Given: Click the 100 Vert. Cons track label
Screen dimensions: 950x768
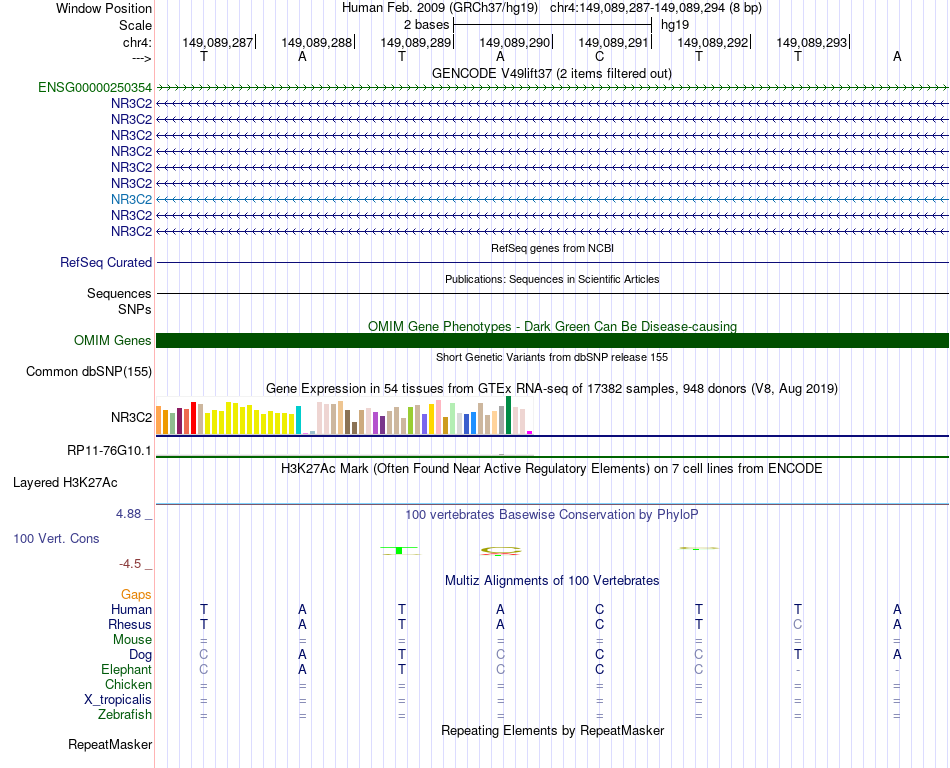Looking at the screenshot, I should [56, 538].
